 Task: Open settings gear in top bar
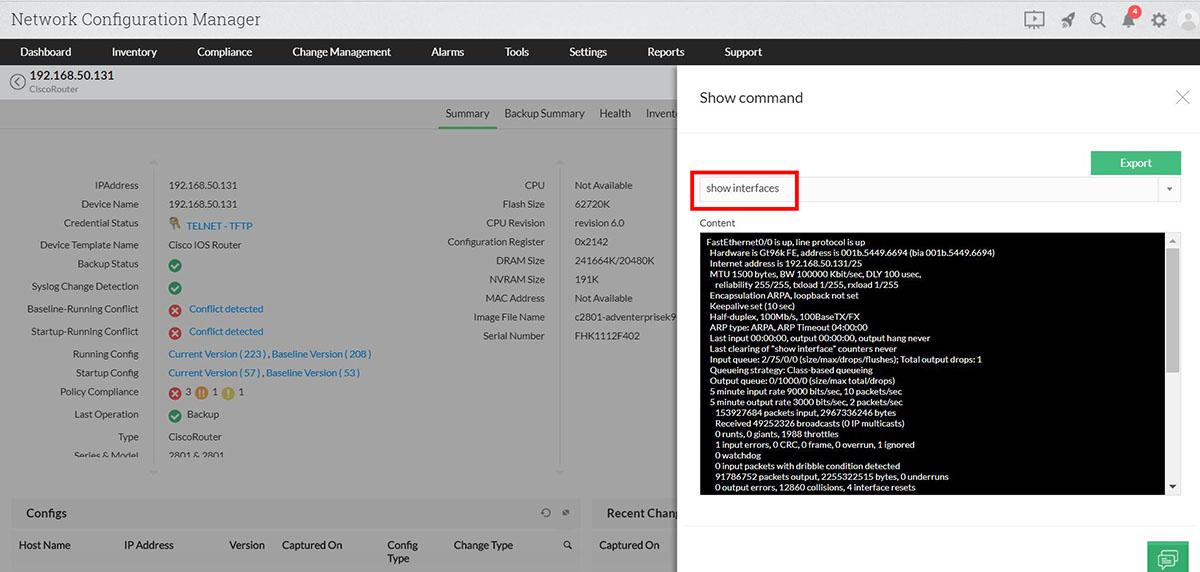click(1159, 20)
